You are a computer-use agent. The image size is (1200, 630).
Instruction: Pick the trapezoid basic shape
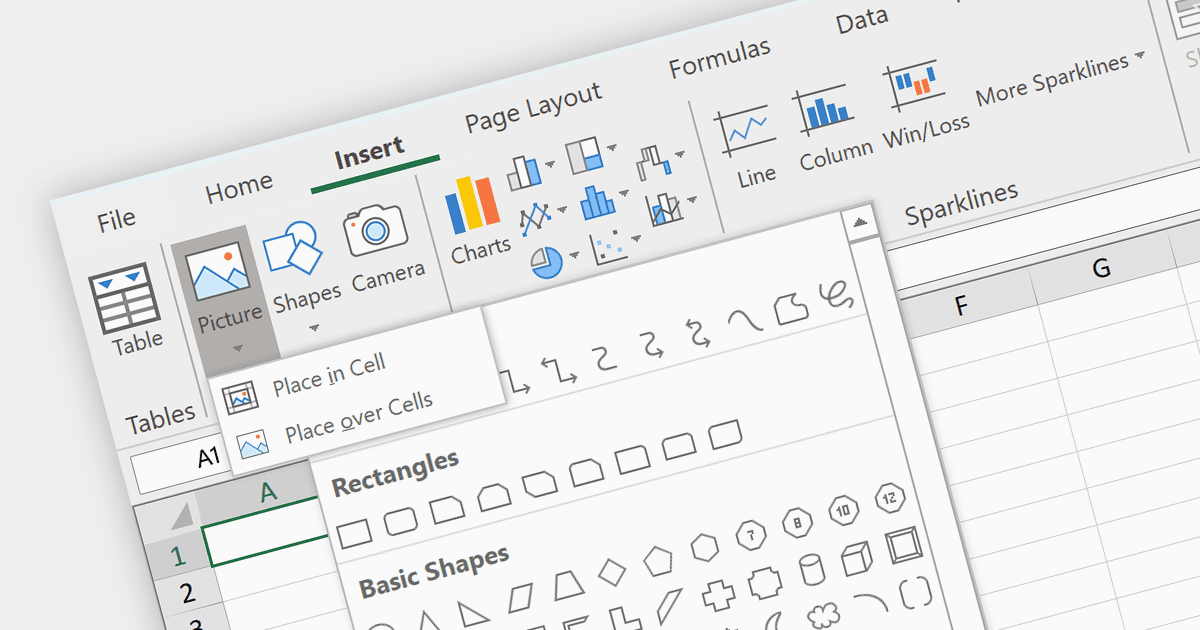tap(566, 584)
